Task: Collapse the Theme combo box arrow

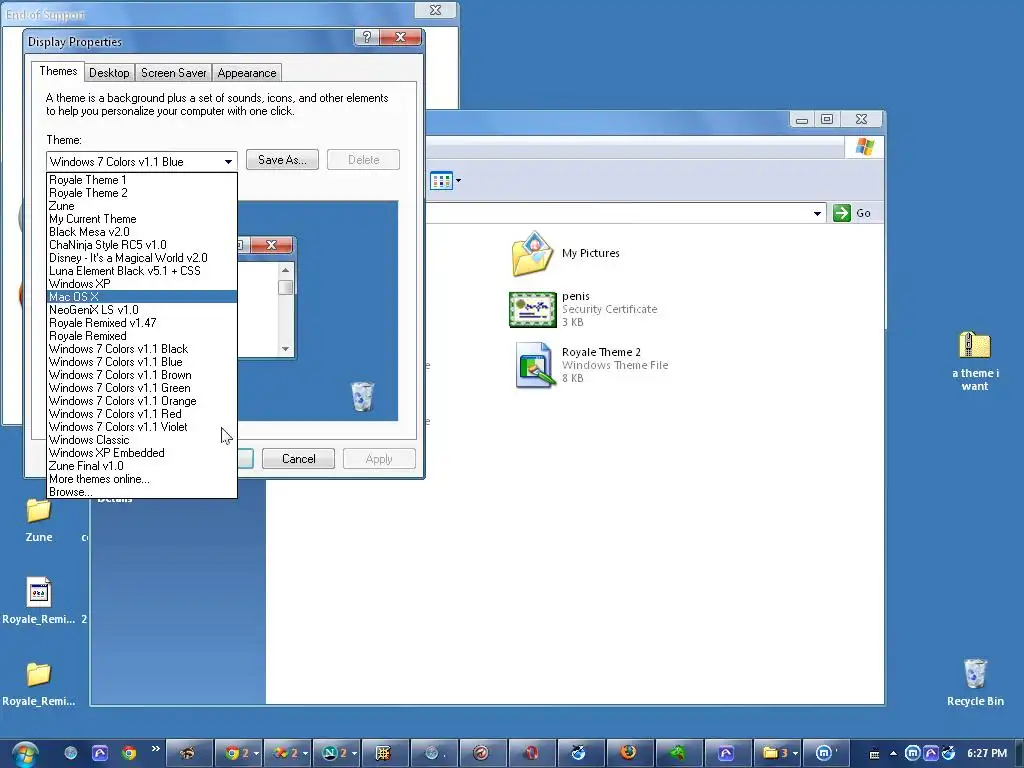Action: [228, 161]
